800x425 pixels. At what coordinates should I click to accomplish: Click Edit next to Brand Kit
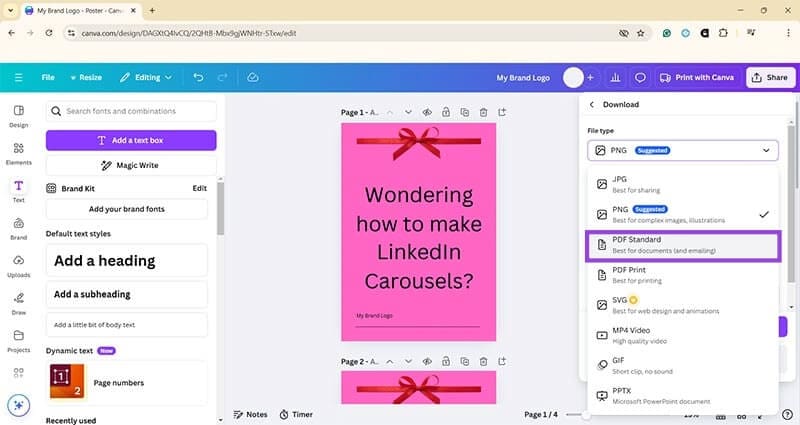tap(199, 188)
